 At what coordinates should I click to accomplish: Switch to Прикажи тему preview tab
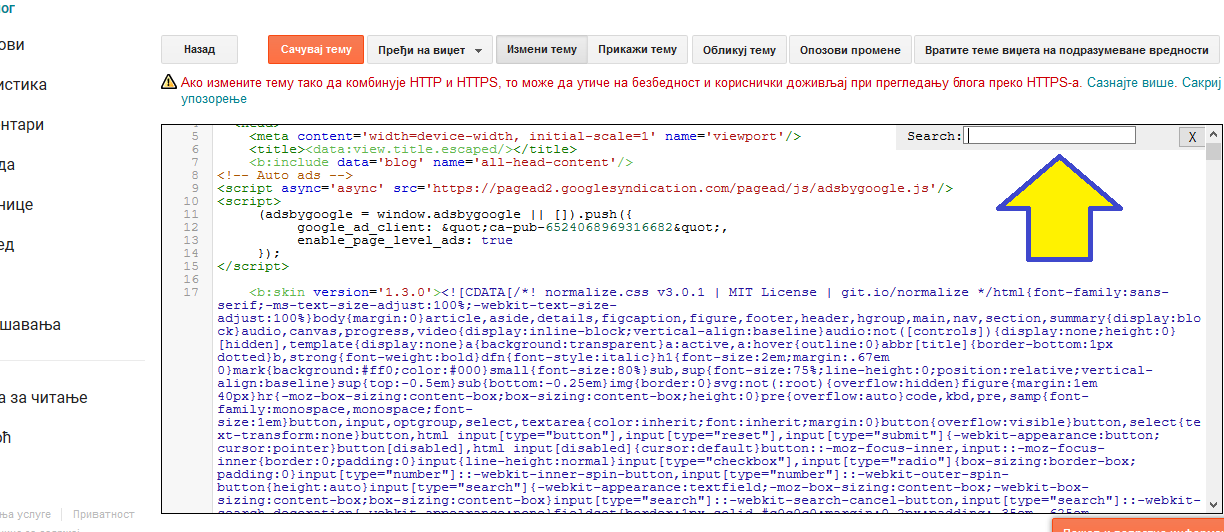pyautogui.click(x=637, y=49)
